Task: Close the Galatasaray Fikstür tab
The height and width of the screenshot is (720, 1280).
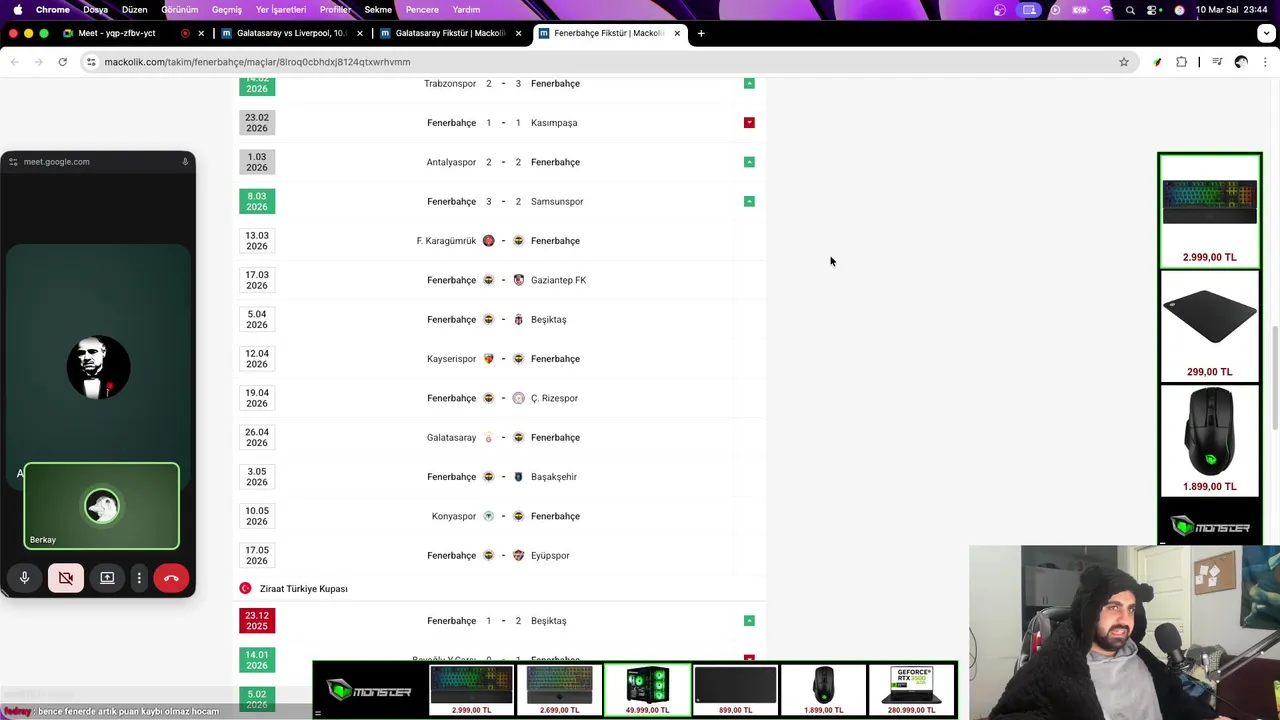Action: [518, 33]
